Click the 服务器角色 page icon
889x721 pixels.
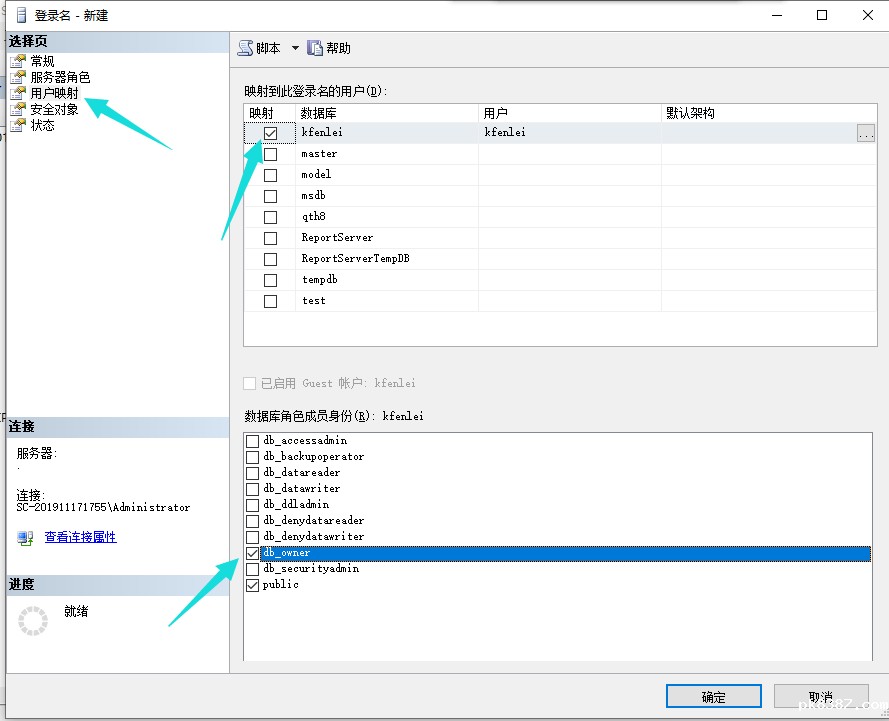(18, 78)
